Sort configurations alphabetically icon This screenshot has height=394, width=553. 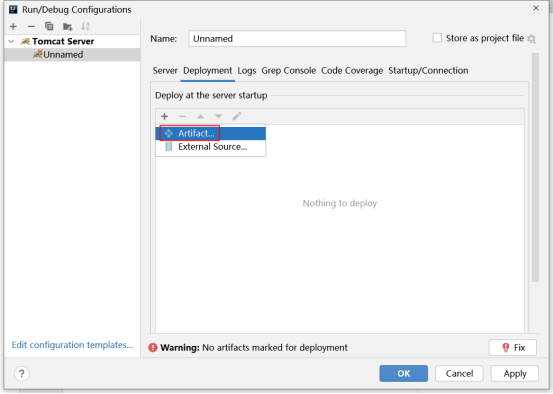pyautogui.click(x=85, y=26)
